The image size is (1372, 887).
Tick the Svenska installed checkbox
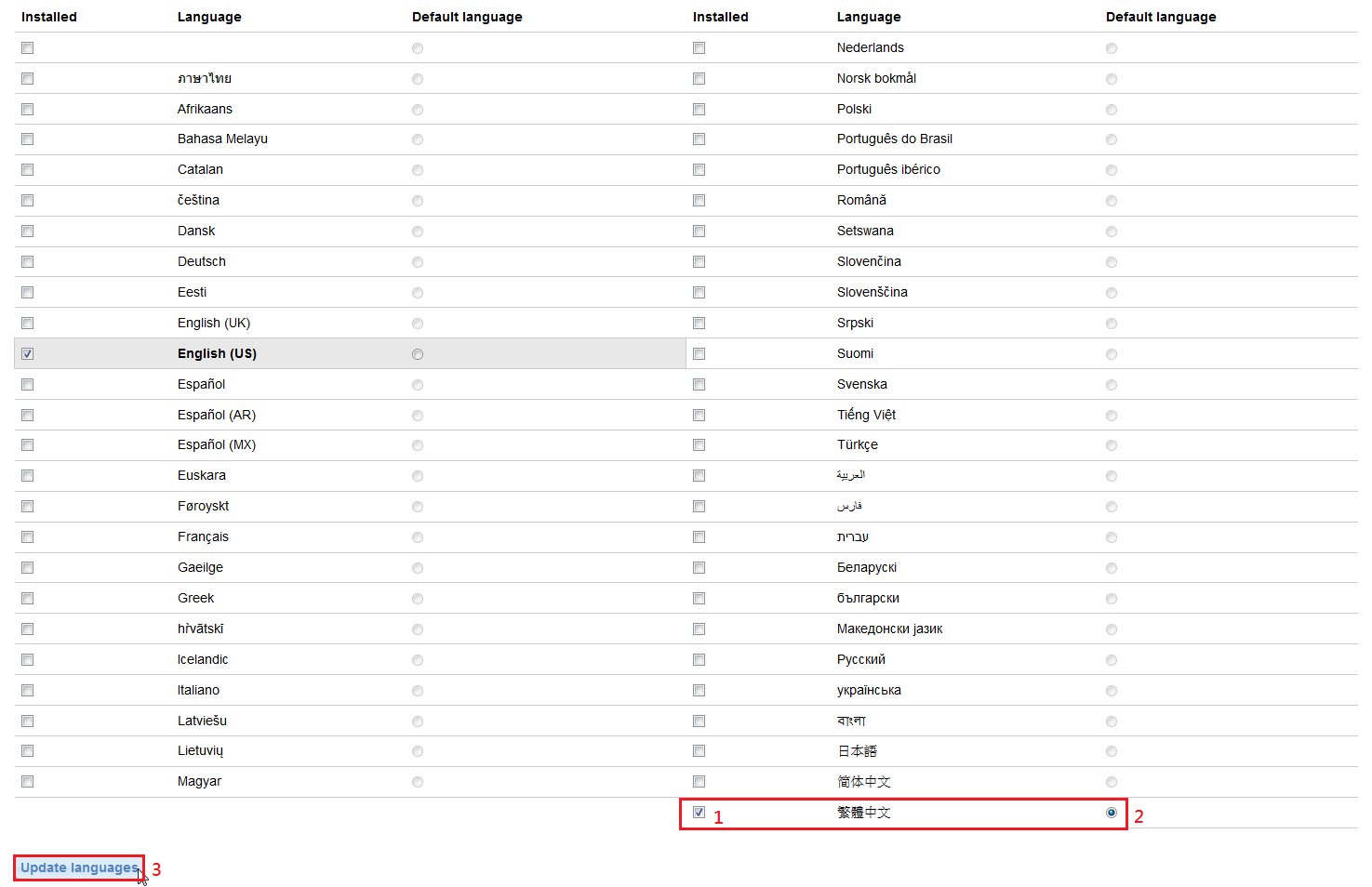[x=699, y=385]
